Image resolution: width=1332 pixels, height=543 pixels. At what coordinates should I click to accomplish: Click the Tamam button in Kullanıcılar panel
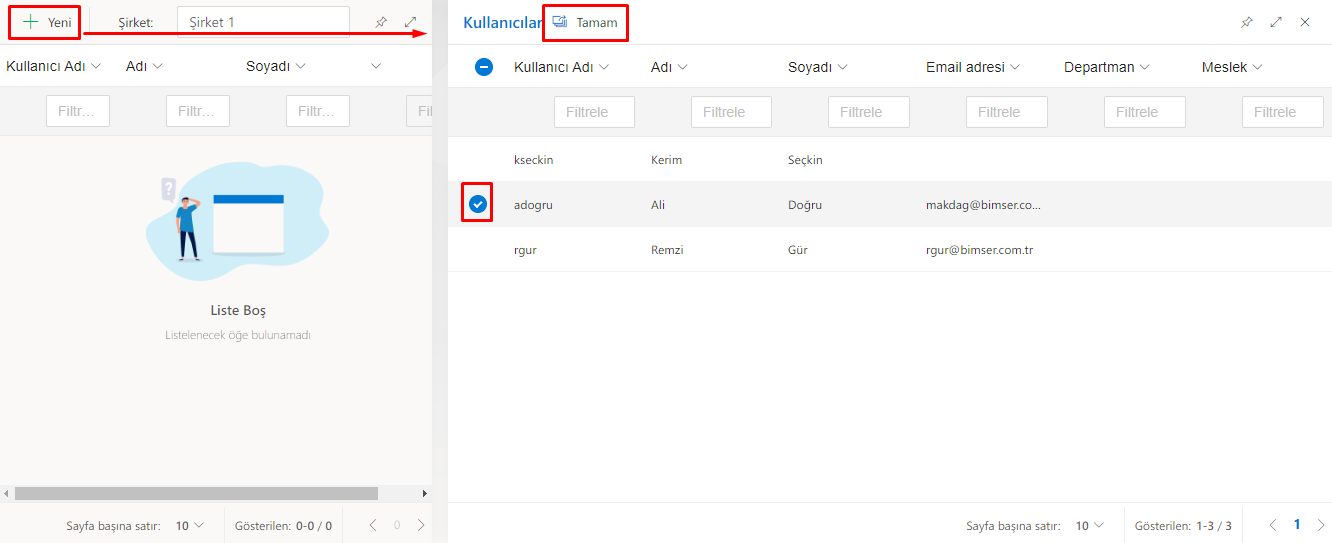click(586, 22)
